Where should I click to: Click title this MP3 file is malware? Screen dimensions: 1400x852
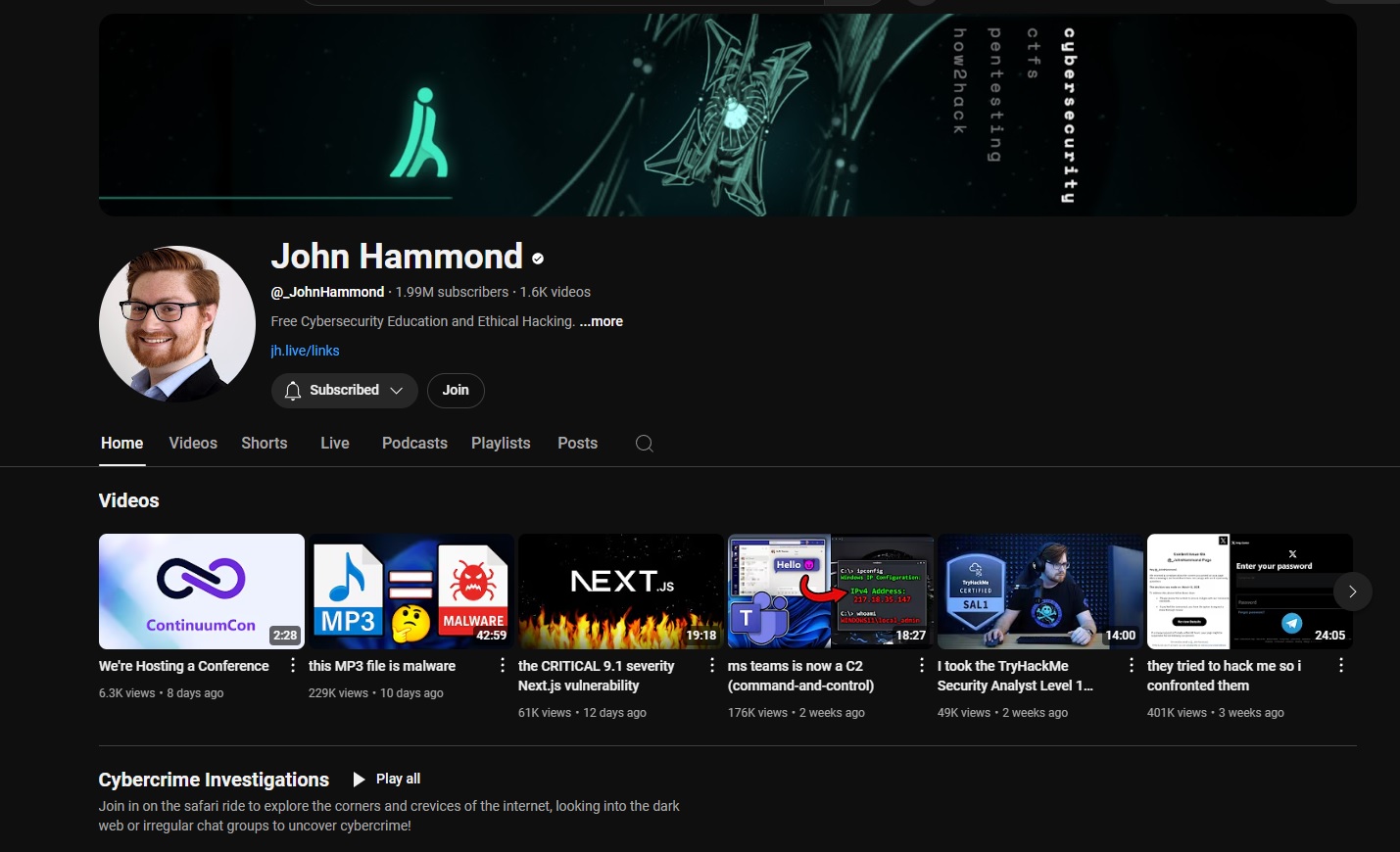(x=382, y=666)
